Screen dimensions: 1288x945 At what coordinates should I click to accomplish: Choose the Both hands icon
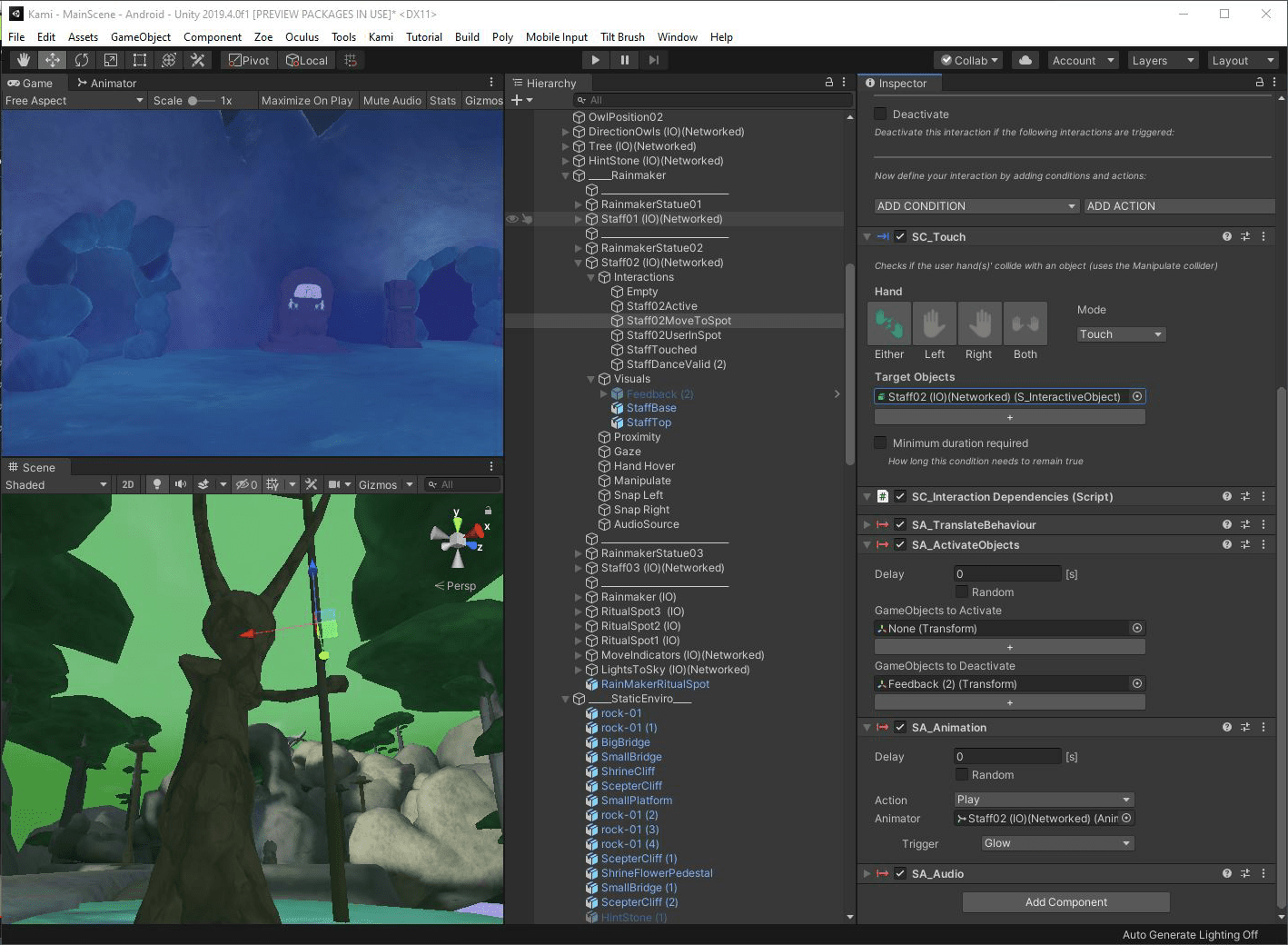coord(1025,323)
